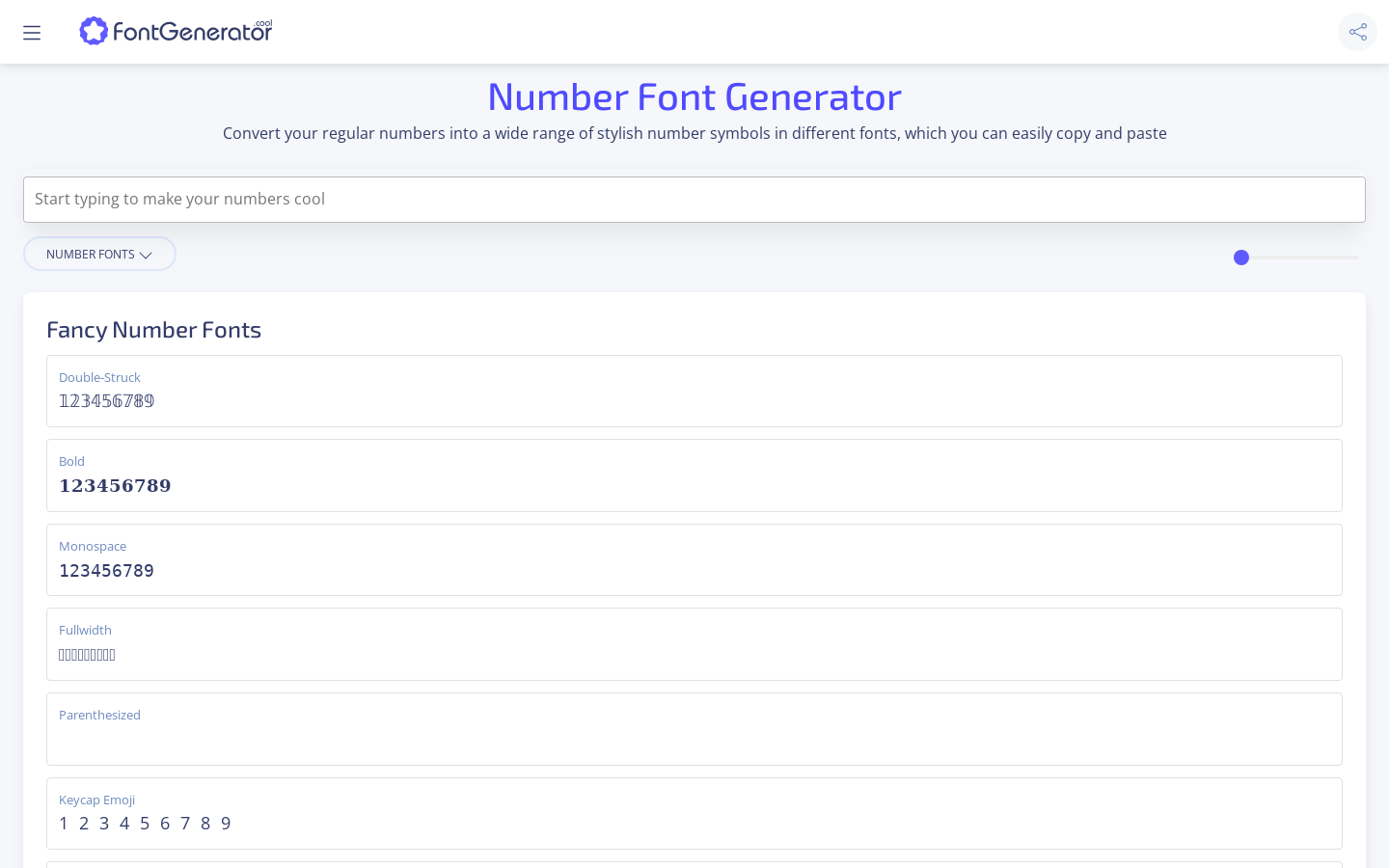Screen dimensions: 1389x868
Task: Click the Keycap Emoji label
Action: (x=96, y=800)
